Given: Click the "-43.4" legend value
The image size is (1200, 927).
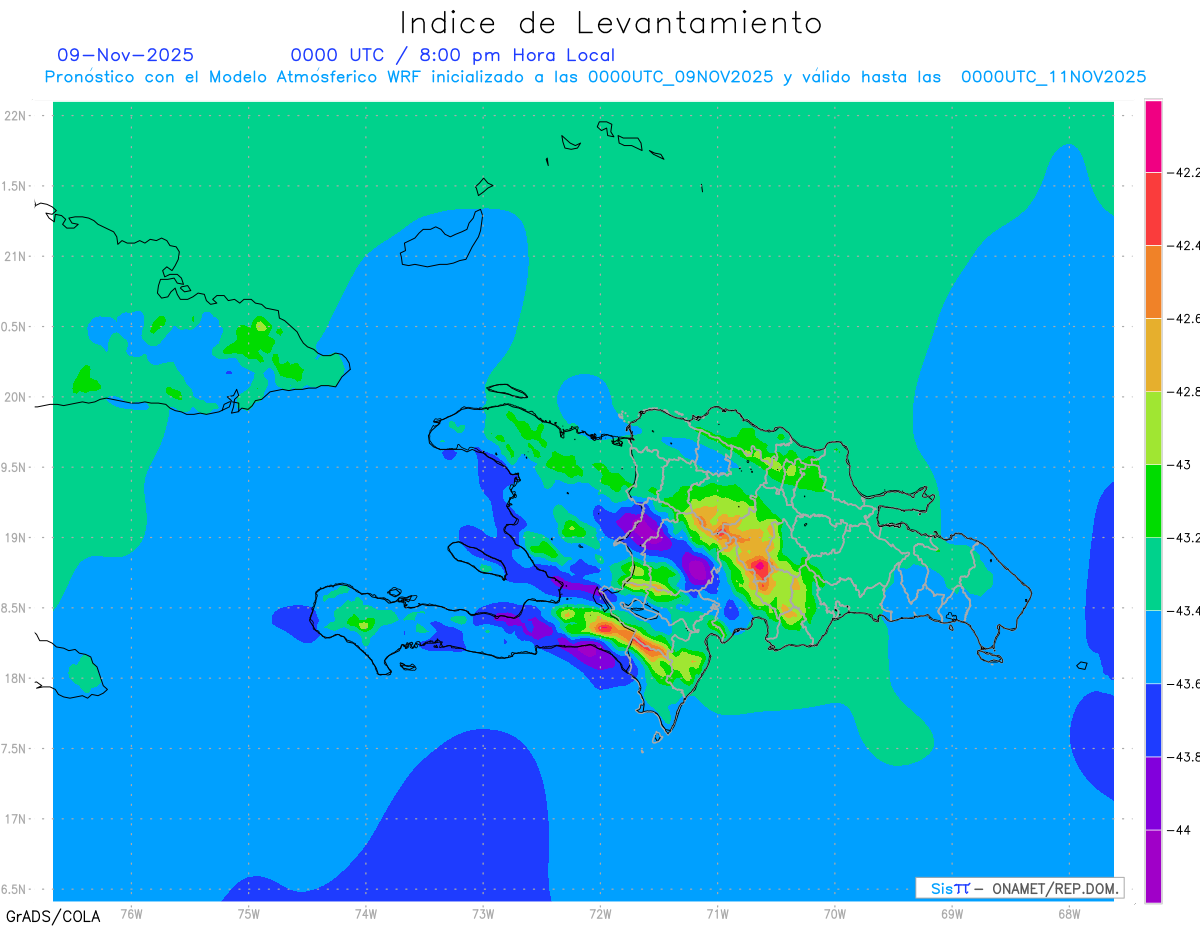Looking at the screenshot, I should tap(1184, 611).
